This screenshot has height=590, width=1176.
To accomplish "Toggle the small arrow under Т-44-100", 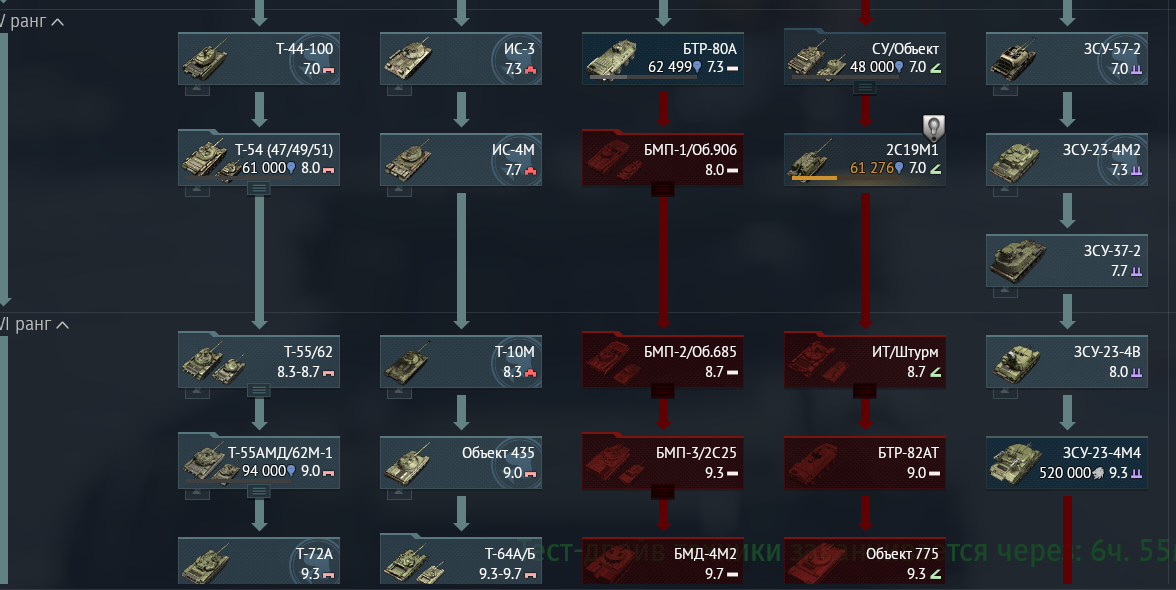I will coord(197,89).
